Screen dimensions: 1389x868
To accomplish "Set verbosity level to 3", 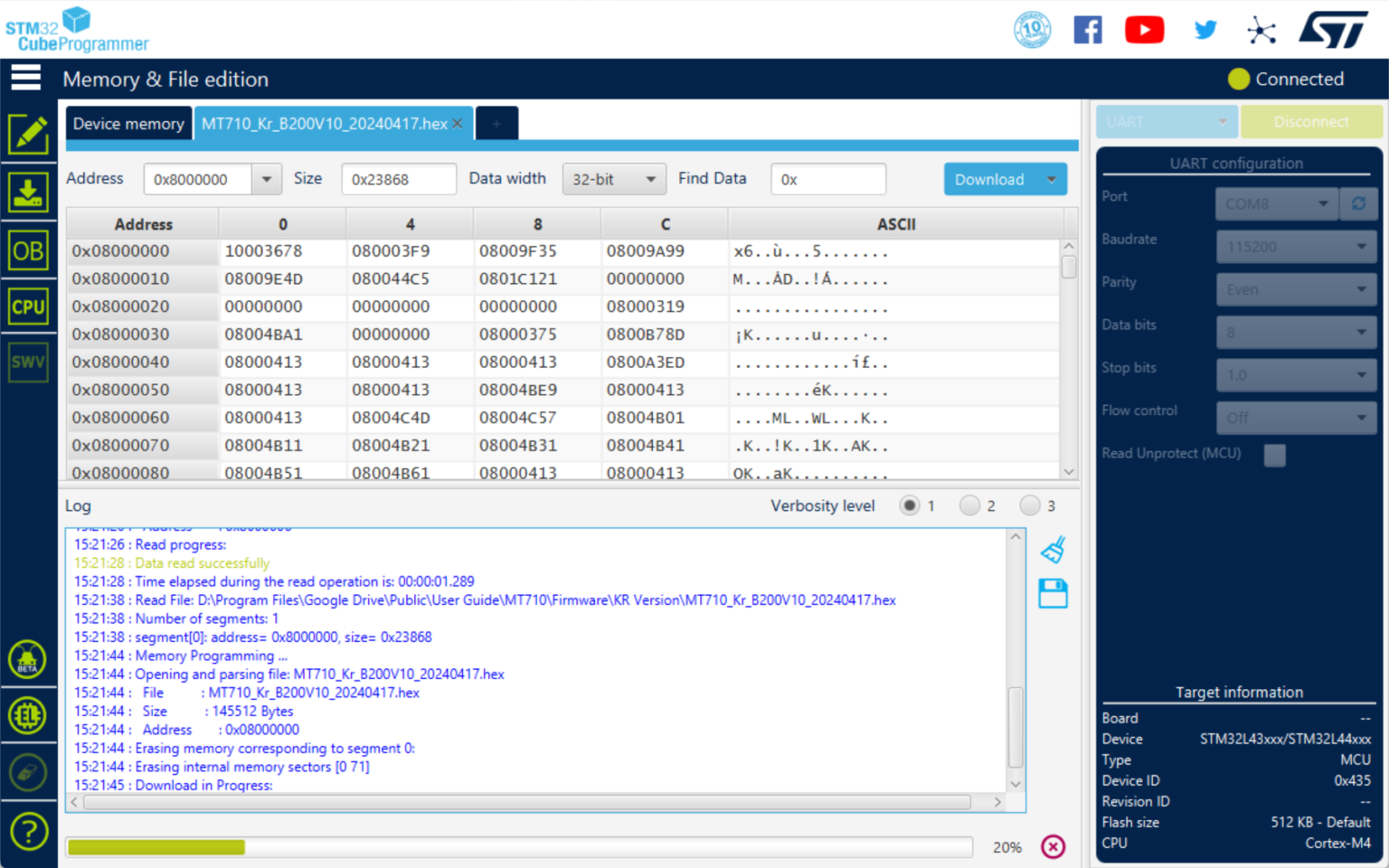I will (x=1029, y=505).
